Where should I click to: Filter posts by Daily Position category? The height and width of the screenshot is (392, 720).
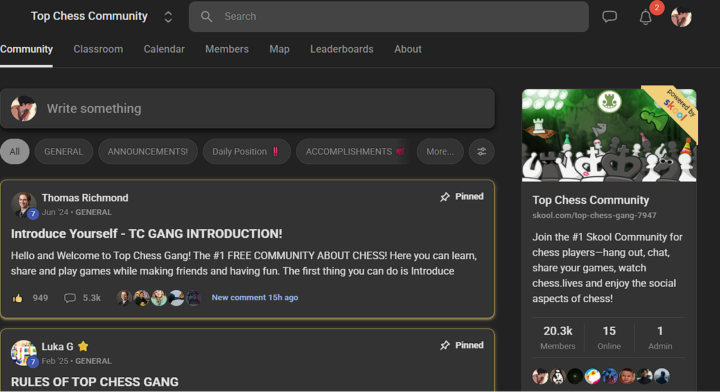click(247, 151)
